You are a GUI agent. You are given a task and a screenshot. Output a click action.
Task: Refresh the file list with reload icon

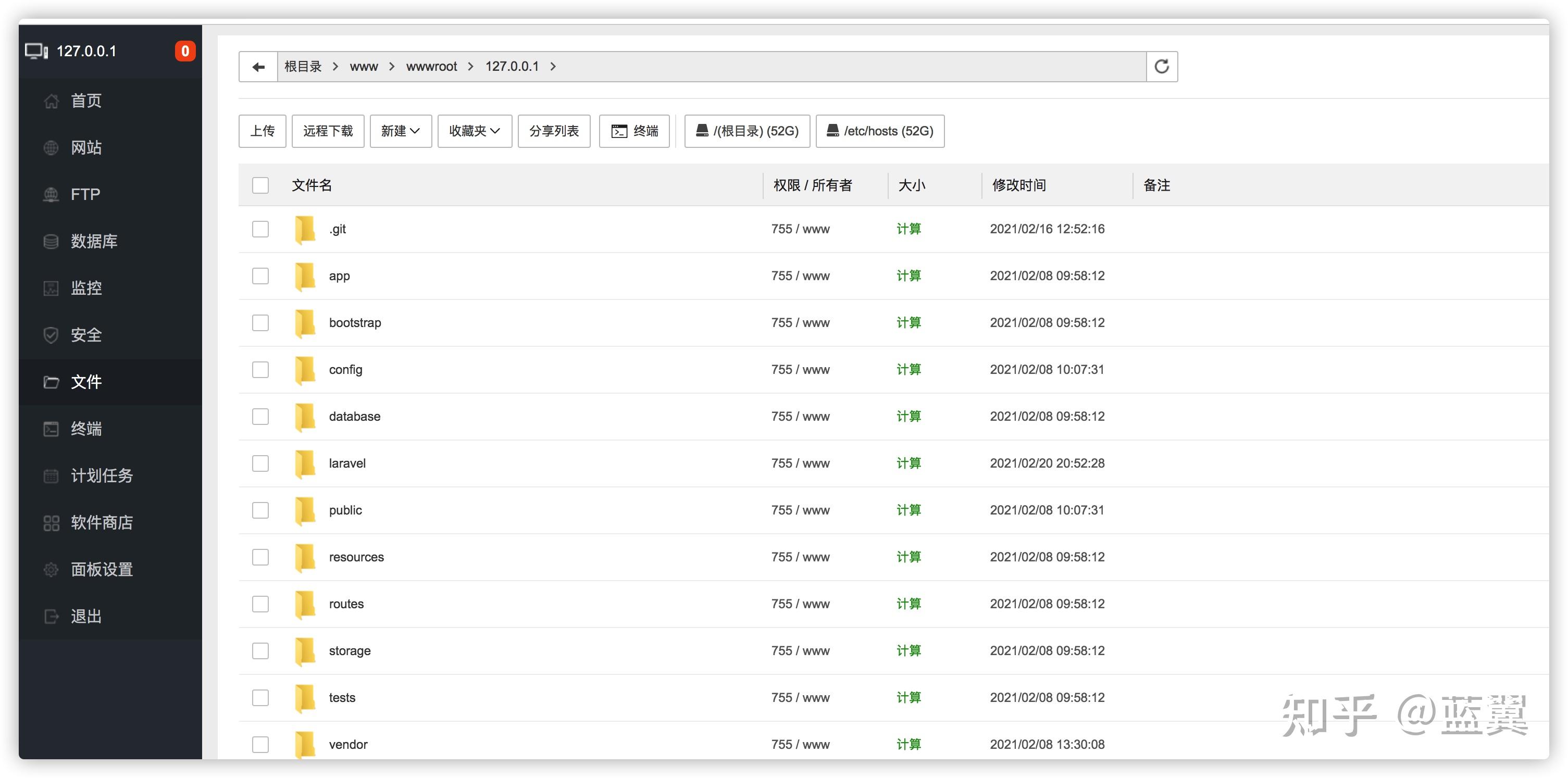[1161, 67]
